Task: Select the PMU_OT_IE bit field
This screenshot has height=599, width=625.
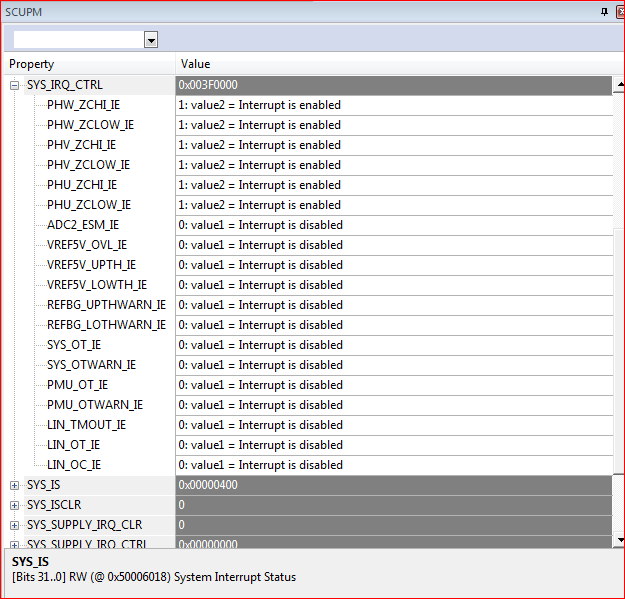Action: tap(77, 385)
